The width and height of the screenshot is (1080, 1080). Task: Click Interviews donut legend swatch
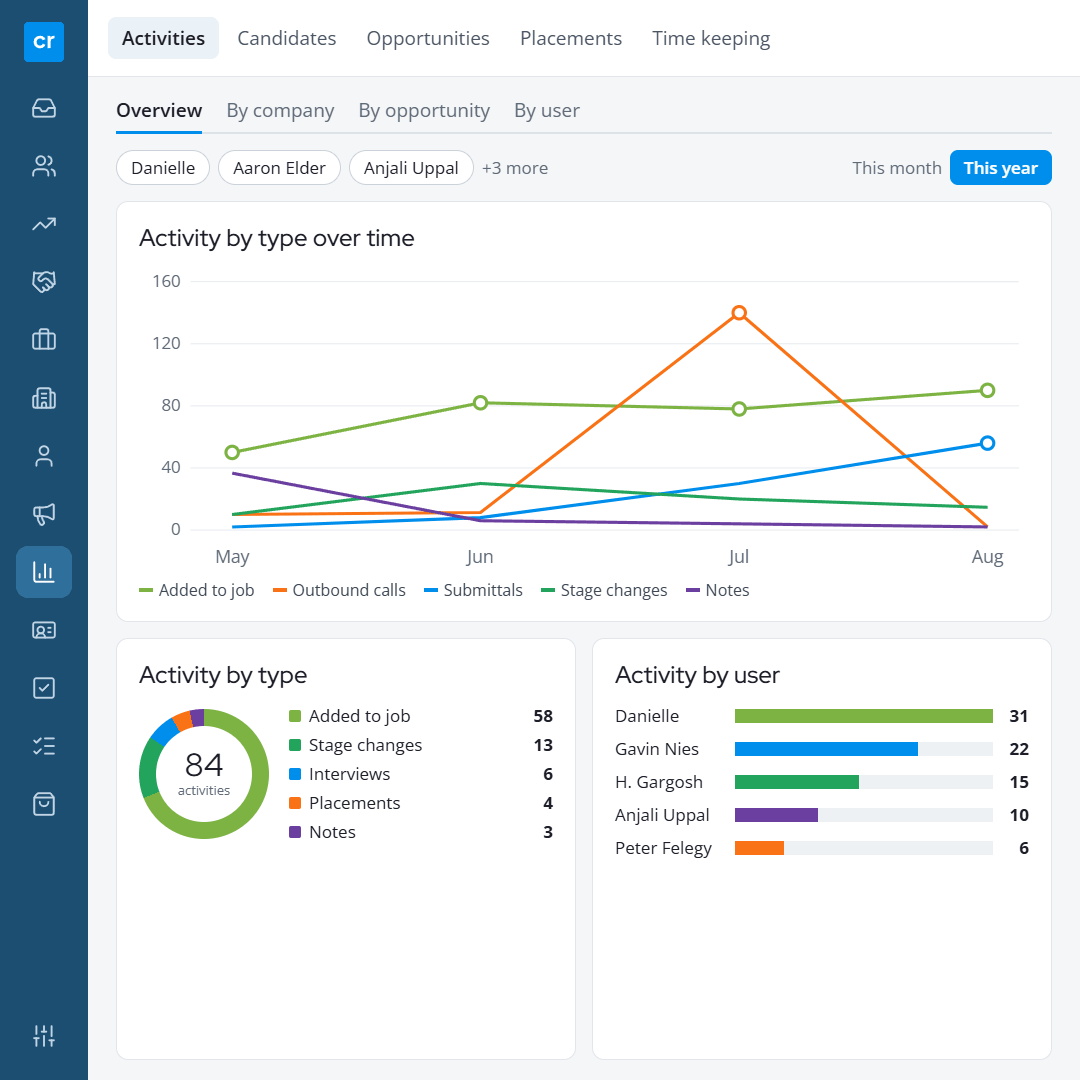coord(295,774)
